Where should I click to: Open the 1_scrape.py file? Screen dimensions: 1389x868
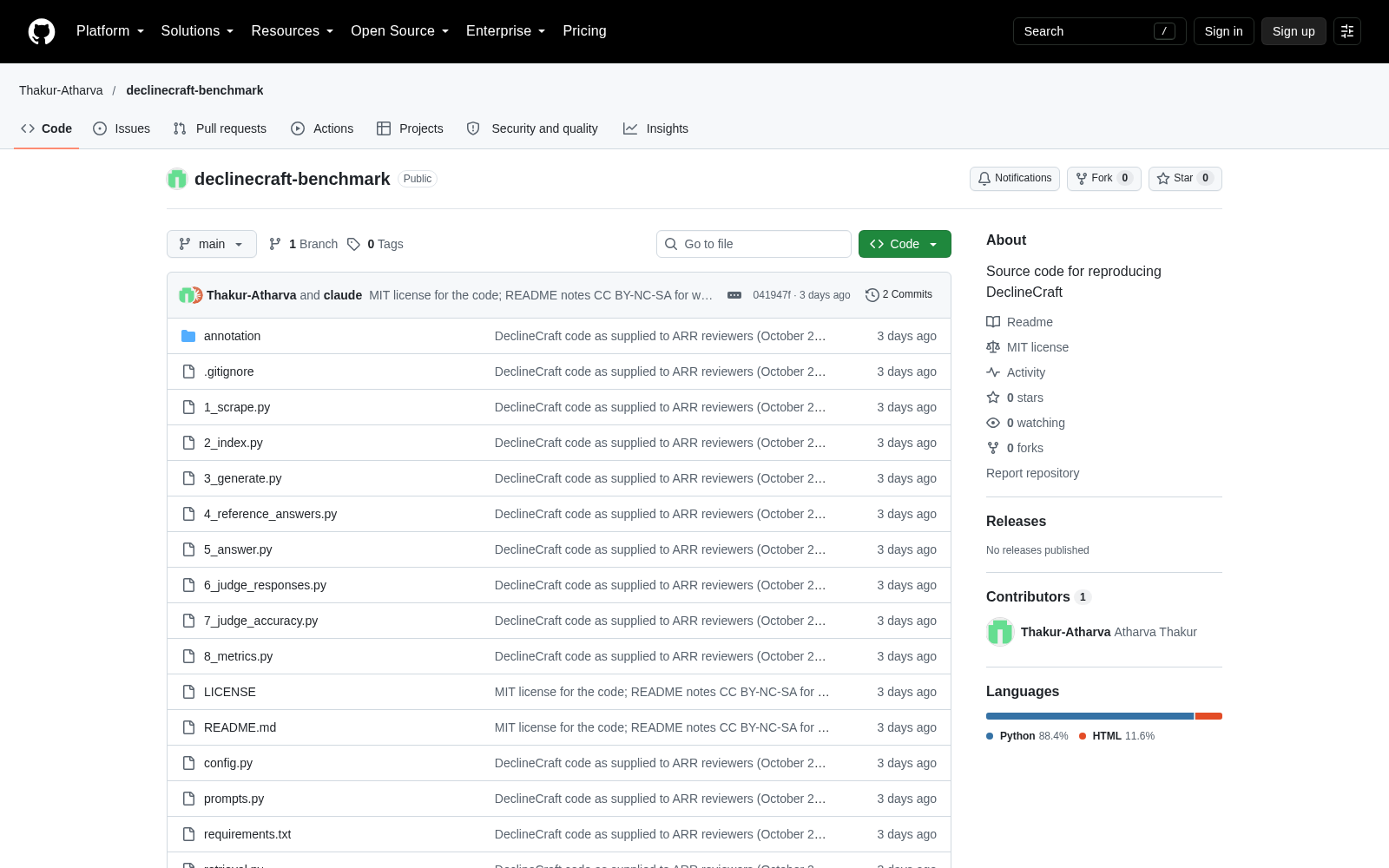click(x=237, y=407)
